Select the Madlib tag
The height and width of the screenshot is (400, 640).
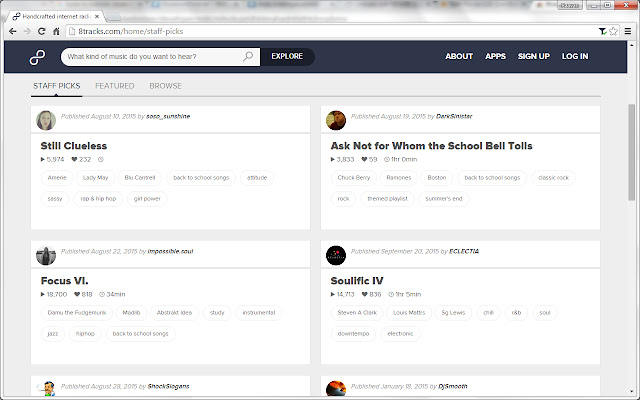tap(131, 313)
